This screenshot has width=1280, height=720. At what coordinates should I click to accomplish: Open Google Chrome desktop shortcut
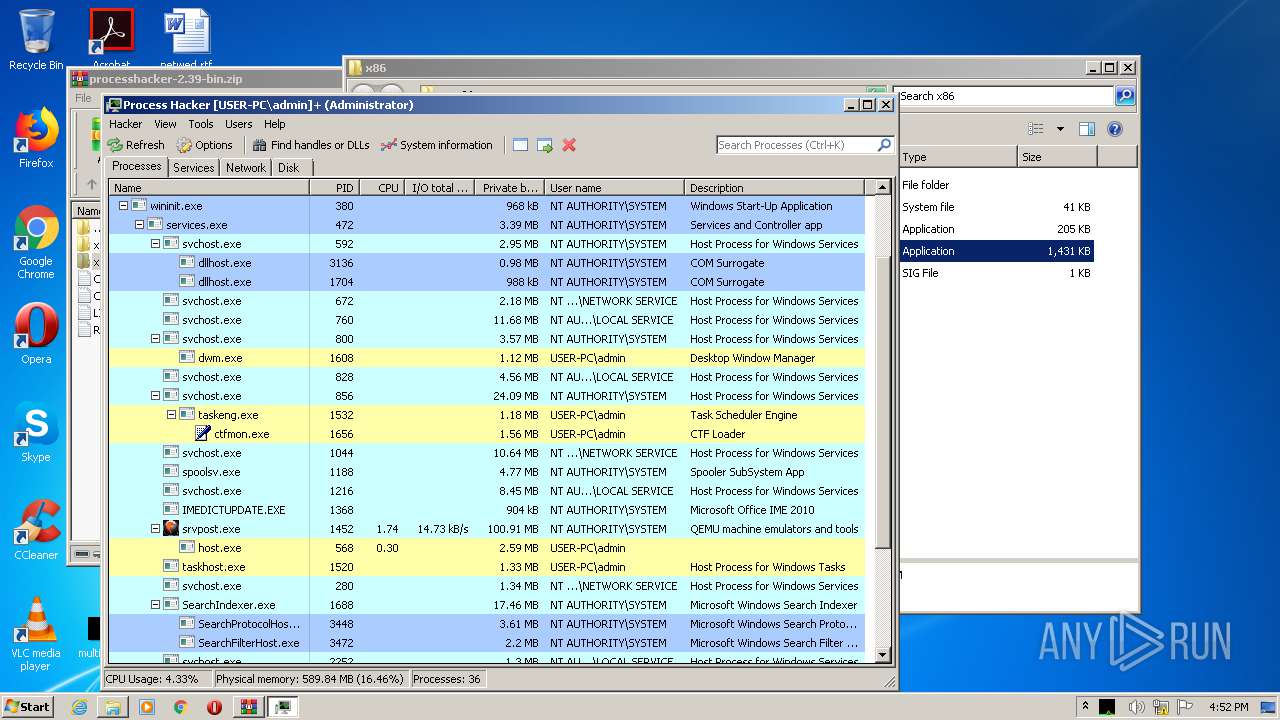pos(36,243)
